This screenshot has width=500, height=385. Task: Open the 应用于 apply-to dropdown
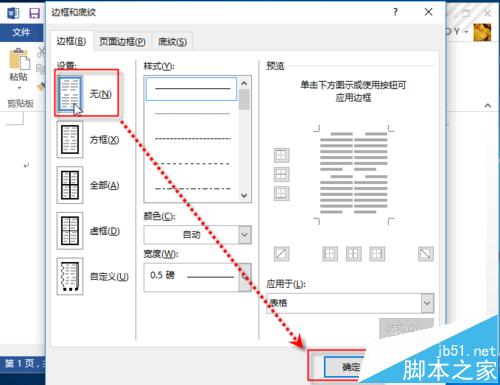point(350,303)
